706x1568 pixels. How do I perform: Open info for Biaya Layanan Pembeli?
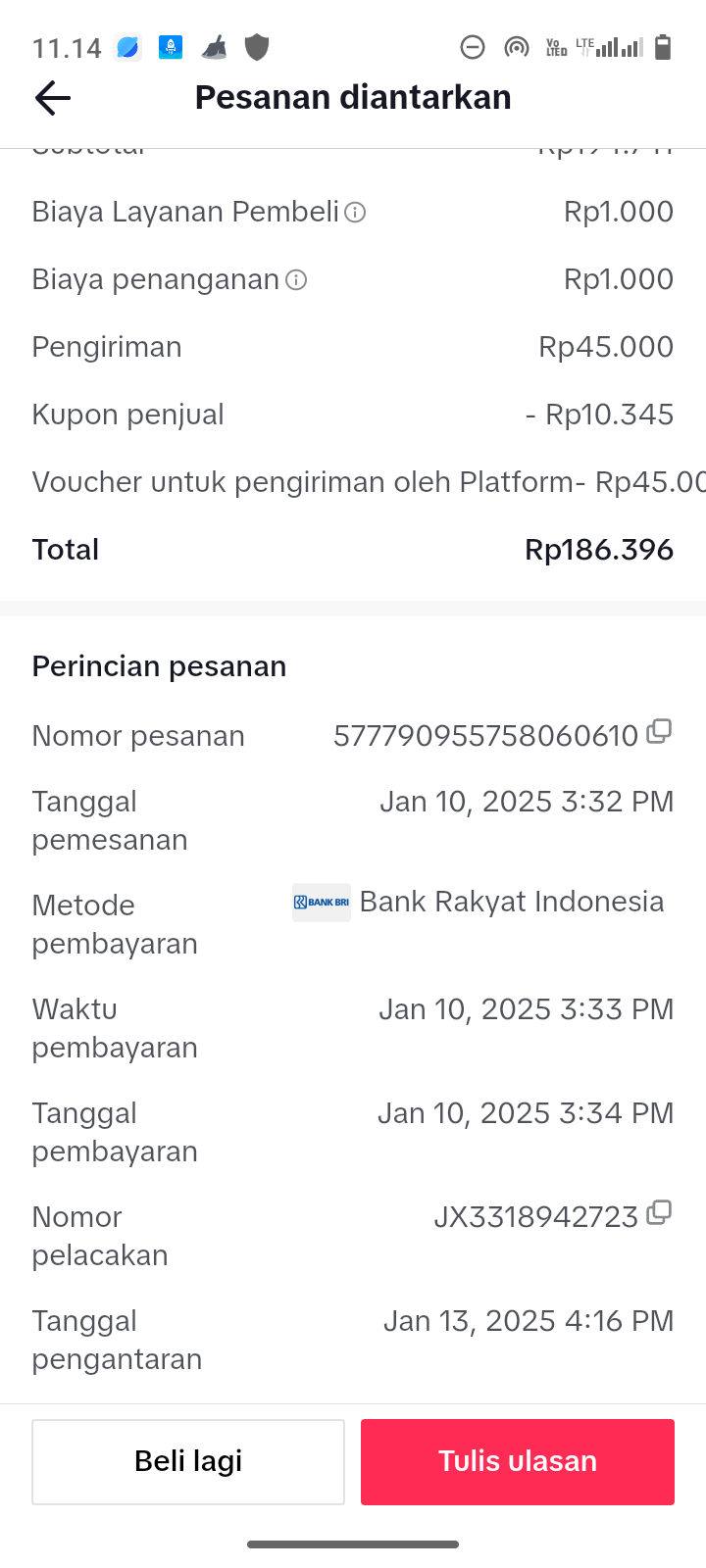click(x=356, y=212)
